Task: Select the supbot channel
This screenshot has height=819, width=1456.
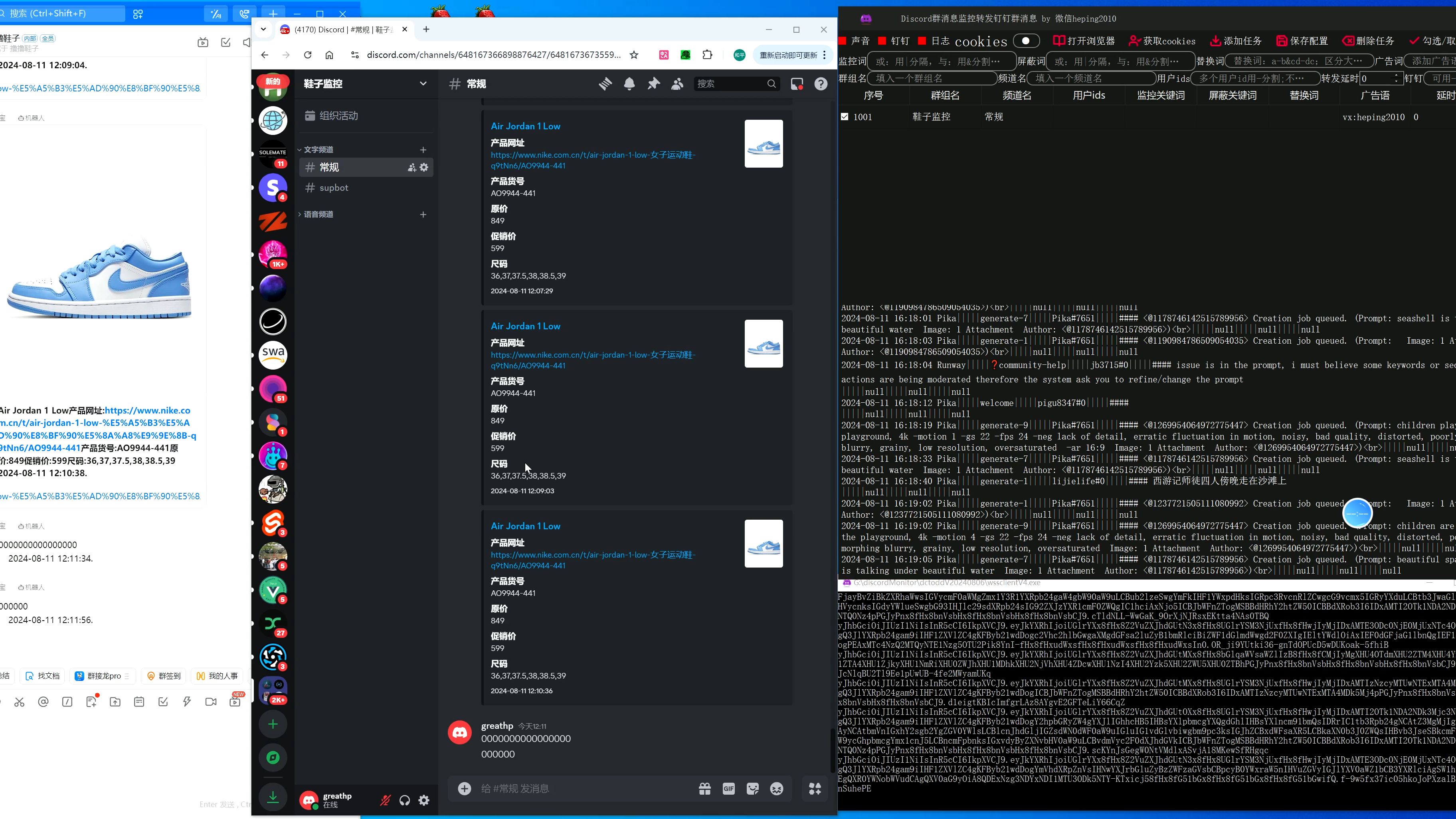Action: tap(366, 188)
